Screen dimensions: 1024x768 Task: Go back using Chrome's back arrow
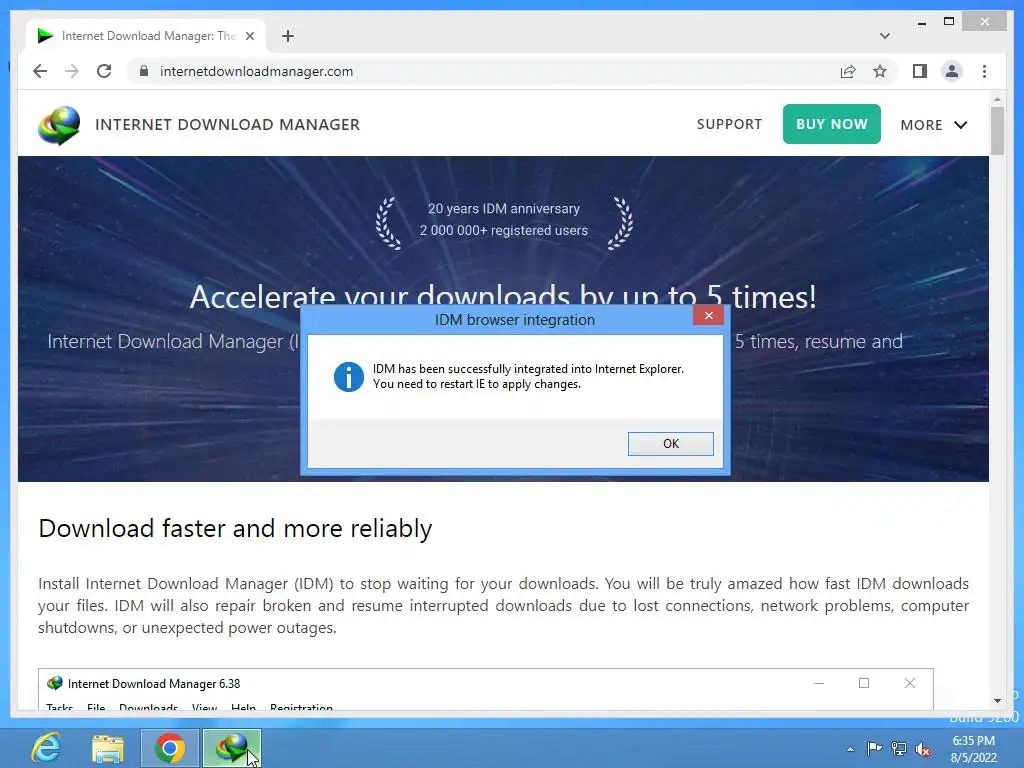pyautogui.click(x=40, y=71)
